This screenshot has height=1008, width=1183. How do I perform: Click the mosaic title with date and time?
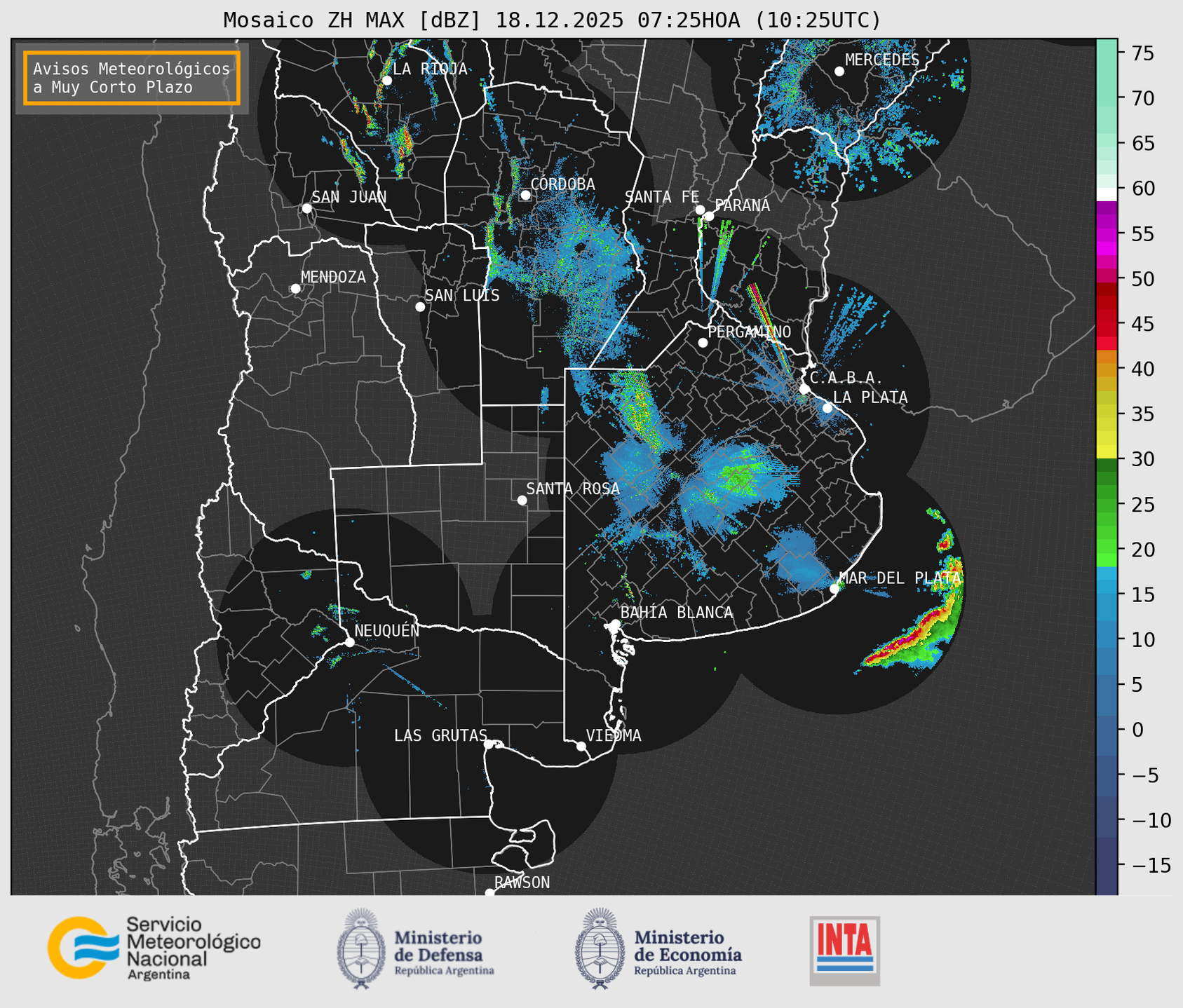click(552, 20)
